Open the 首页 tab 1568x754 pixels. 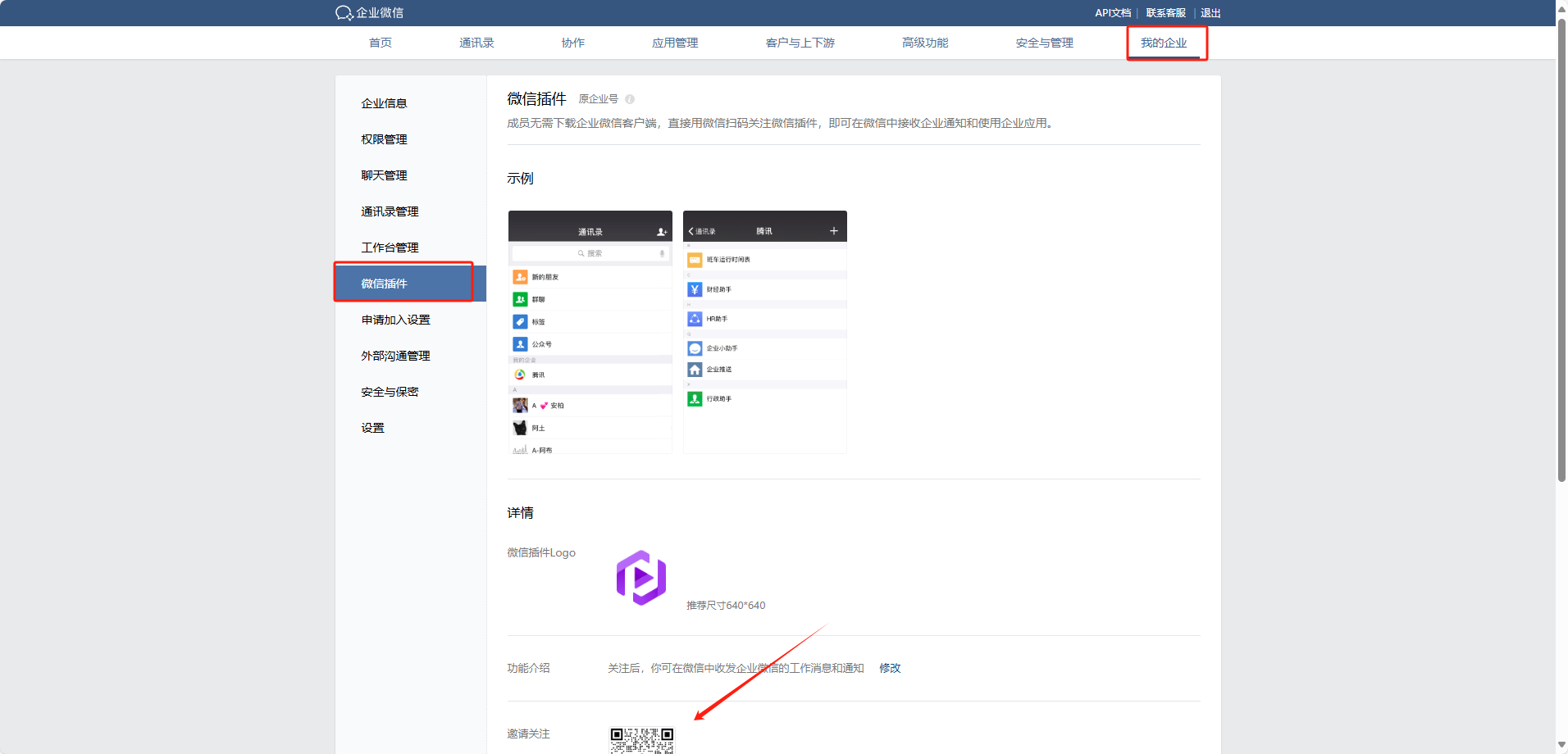click(x=381, y=43)
